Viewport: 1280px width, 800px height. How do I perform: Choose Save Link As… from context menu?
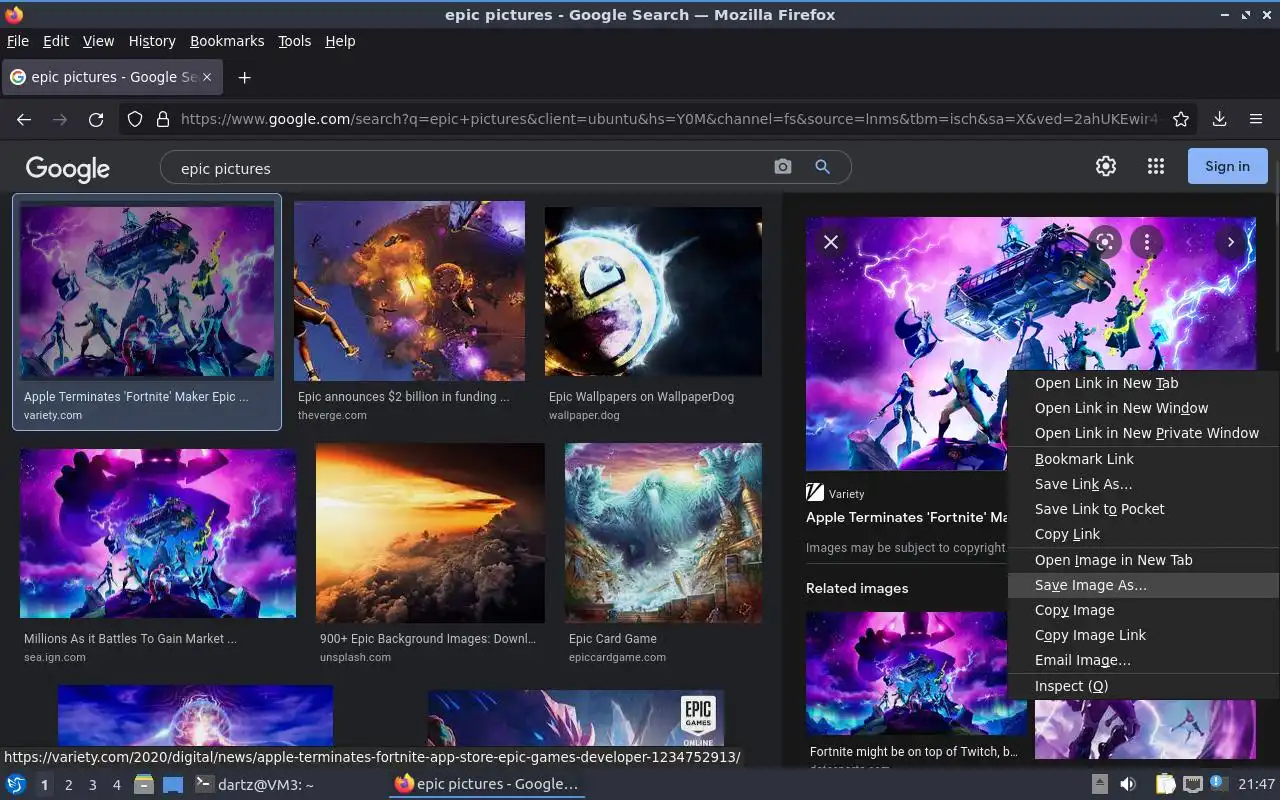pyautogui.click(x=1143, y=484)
